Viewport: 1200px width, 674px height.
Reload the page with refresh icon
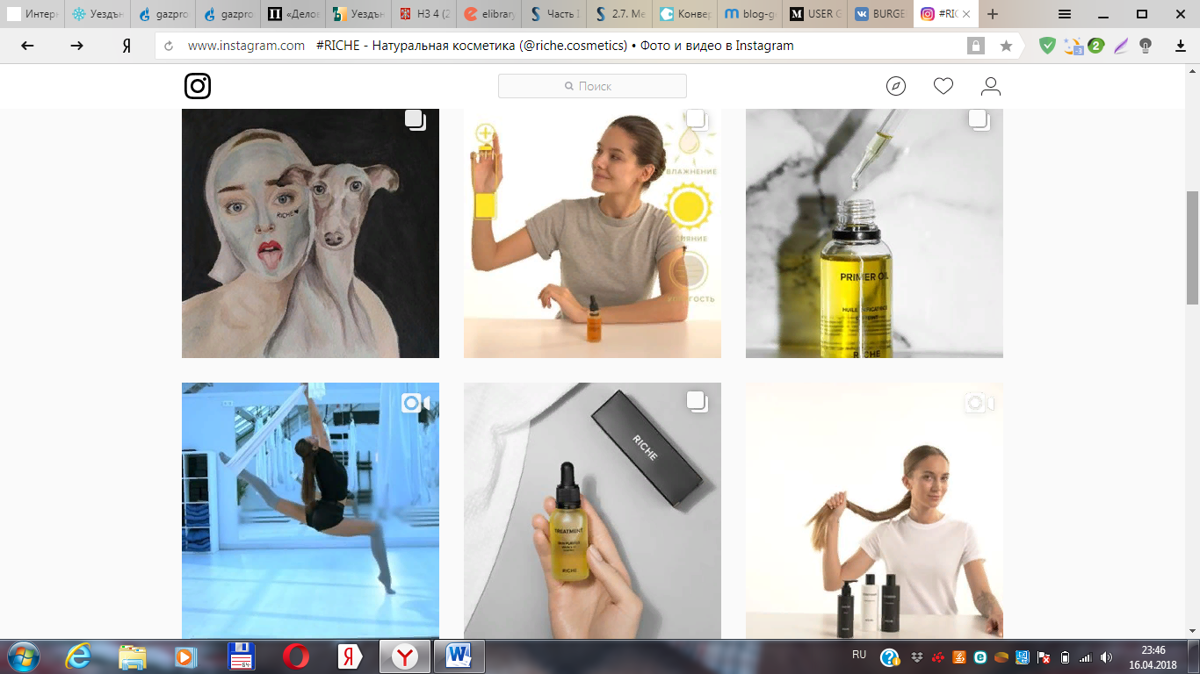point(168,46)
